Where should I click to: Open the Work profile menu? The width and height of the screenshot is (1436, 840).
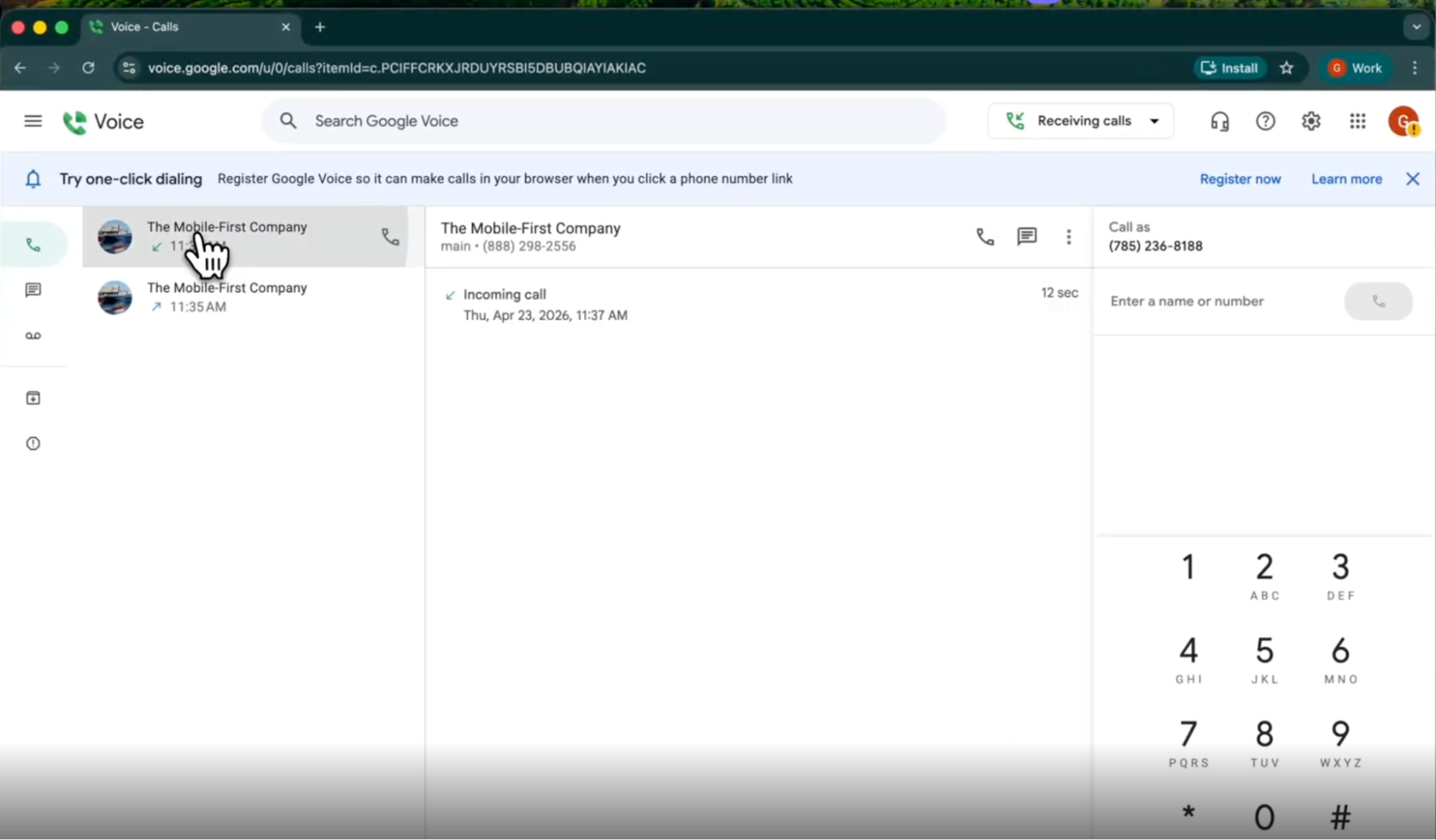pyautogui.click(x=1356, y=68)
